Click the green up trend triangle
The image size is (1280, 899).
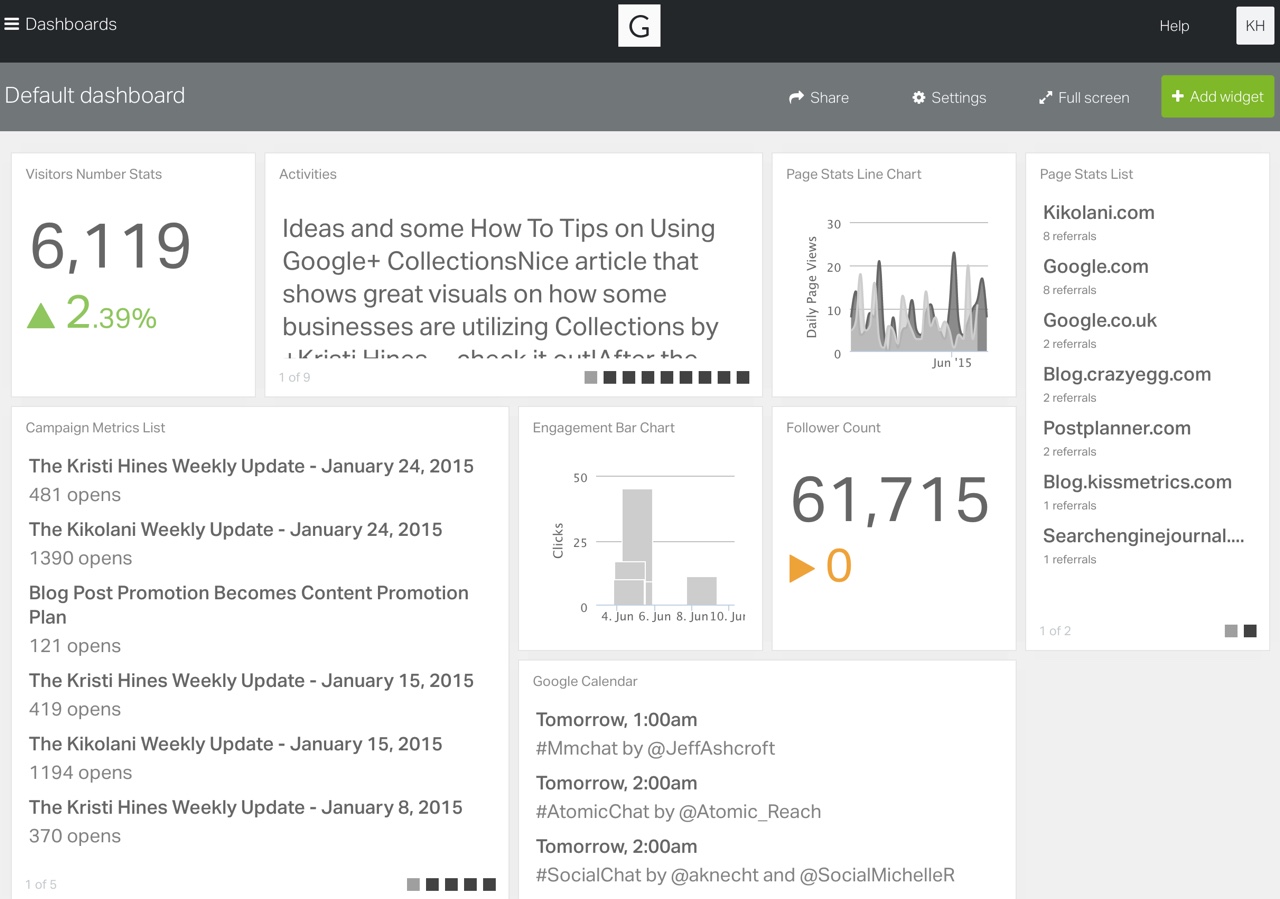(40, 316)
